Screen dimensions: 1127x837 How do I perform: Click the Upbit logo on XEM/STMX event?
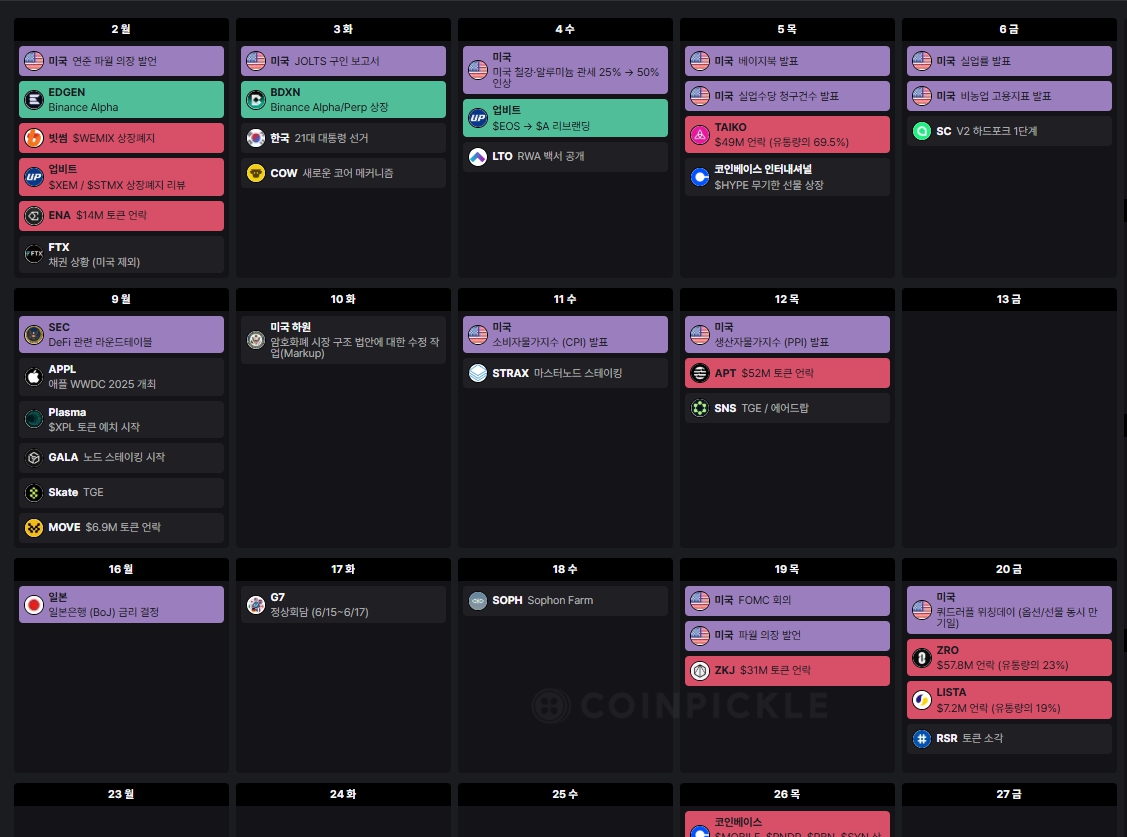coord(34,177)
